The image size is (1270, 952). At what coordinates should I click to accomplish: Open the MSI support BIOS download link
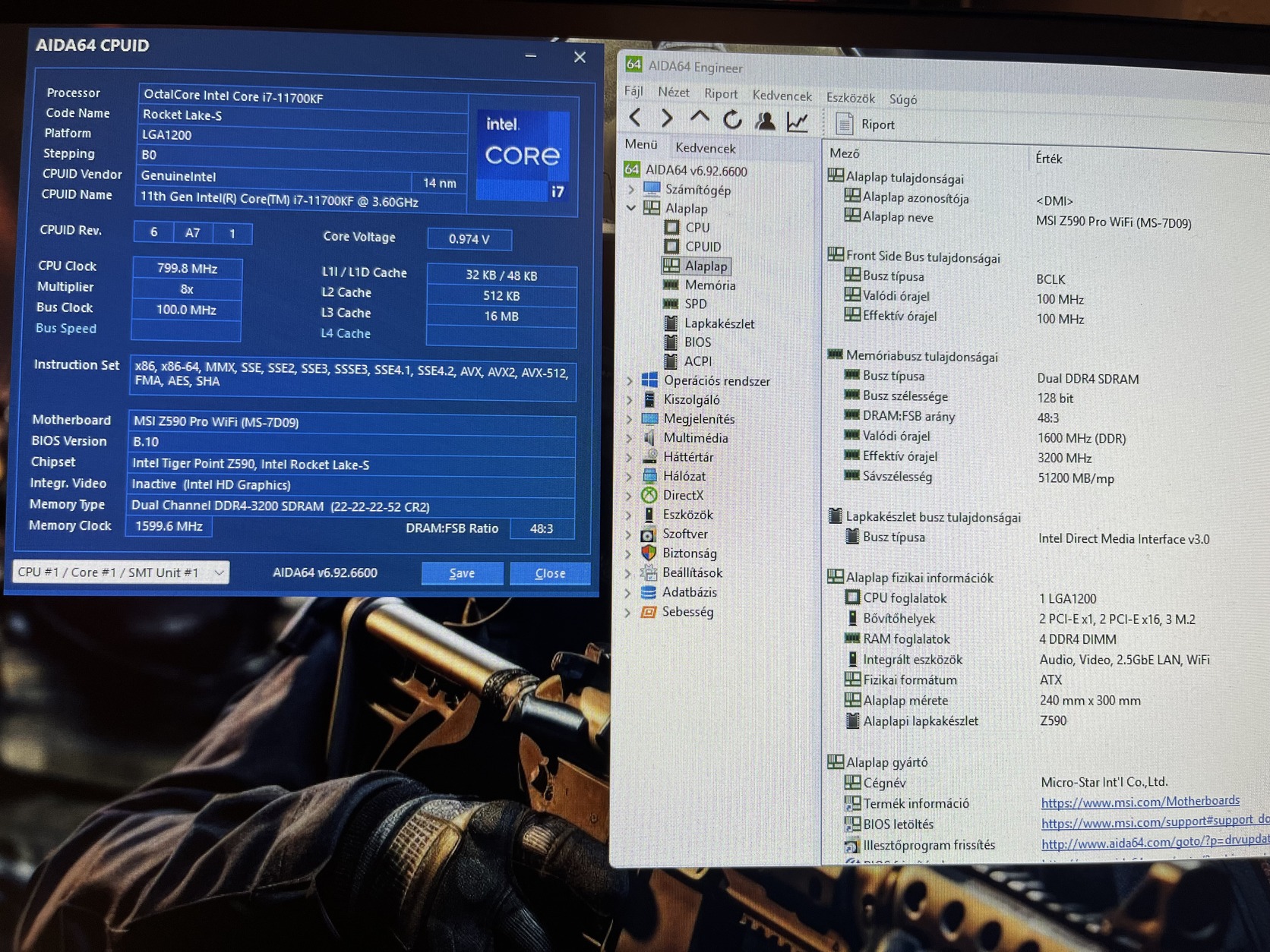(1155, 821)
